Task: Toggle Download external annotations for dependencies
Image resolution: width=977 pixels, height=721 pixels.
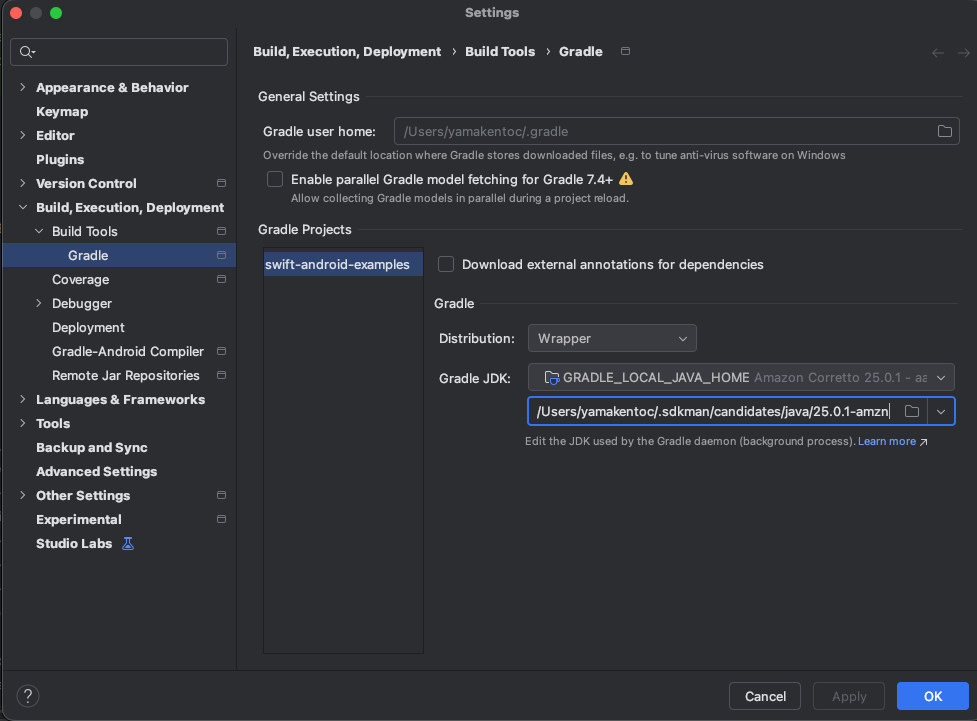Action: [x=446, y=264]
